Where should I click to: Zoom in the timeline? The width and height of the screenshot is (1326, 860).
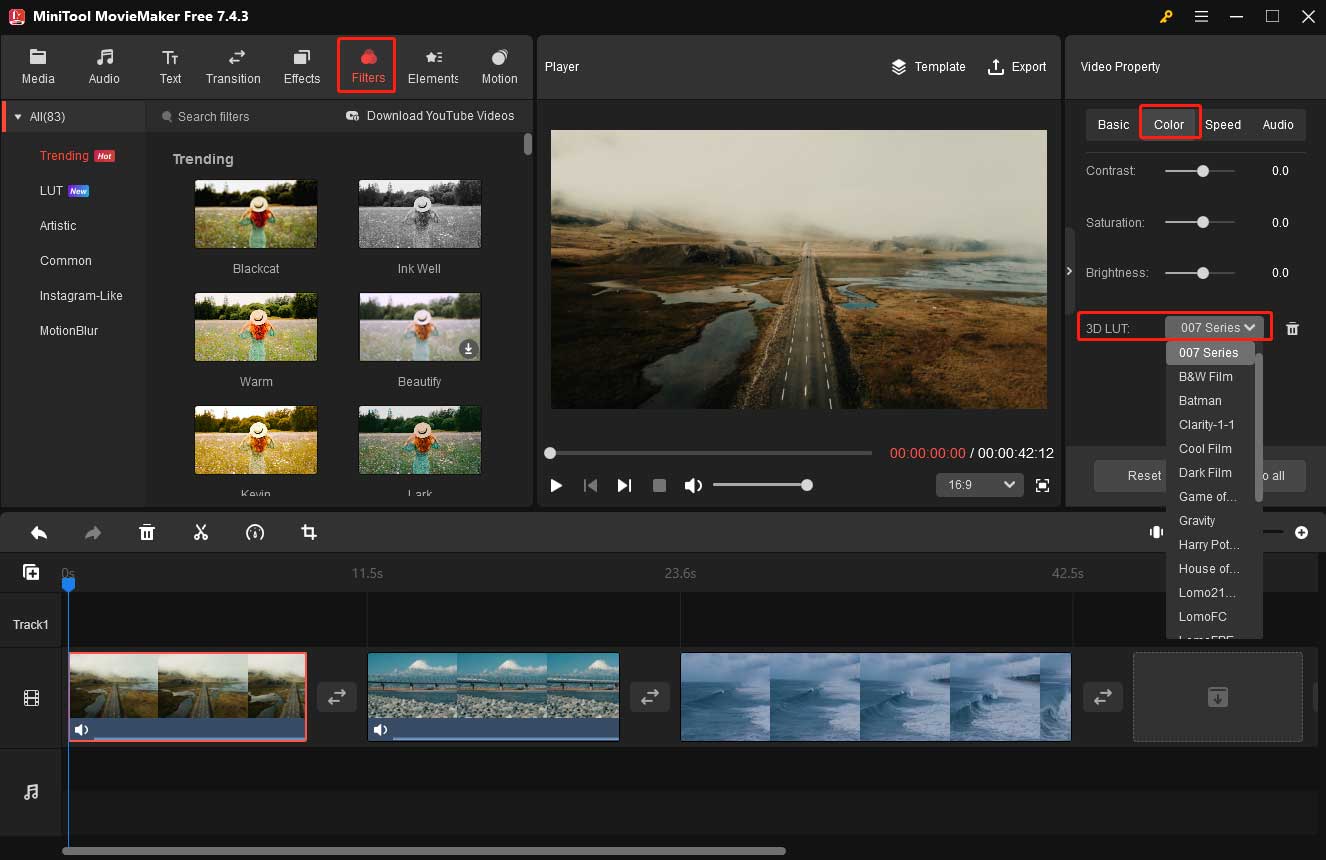pyautogui.click(x=1301, y=533)
